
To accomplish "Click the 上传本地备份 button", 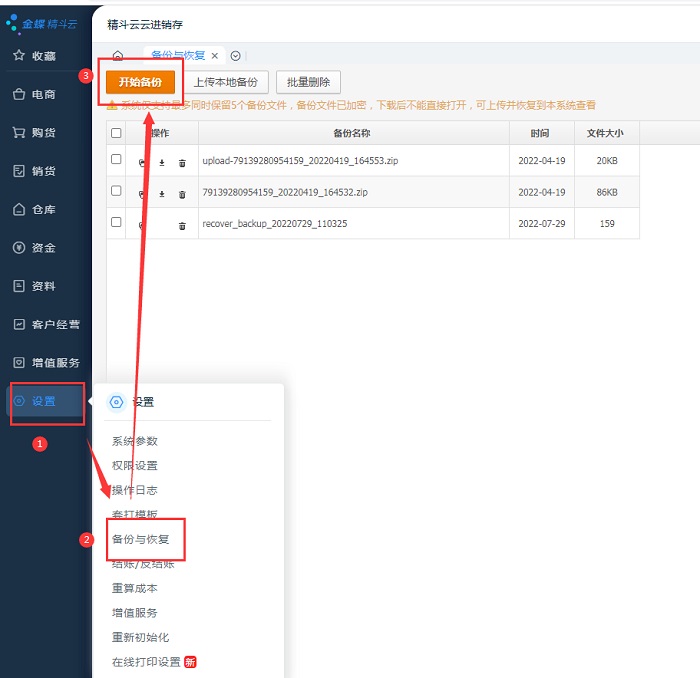I will point(225,82).
